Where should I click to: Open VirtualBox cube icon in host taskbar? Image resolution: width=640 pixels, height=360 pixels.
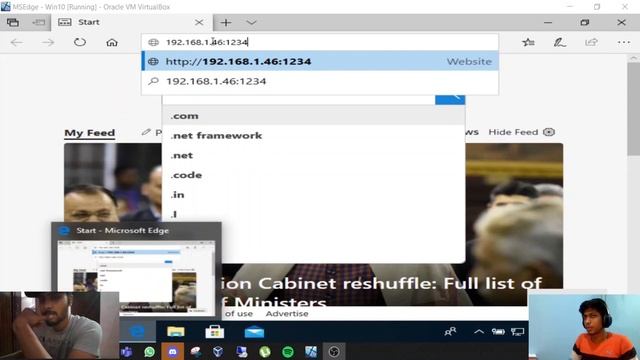218,351
